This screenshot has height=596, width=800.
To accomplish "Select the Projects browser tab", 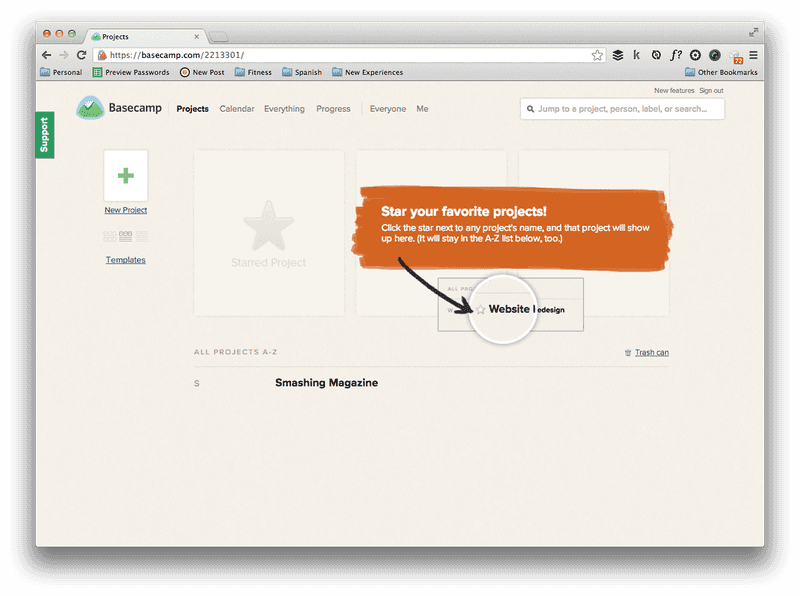I will click(x=145, y=37).
